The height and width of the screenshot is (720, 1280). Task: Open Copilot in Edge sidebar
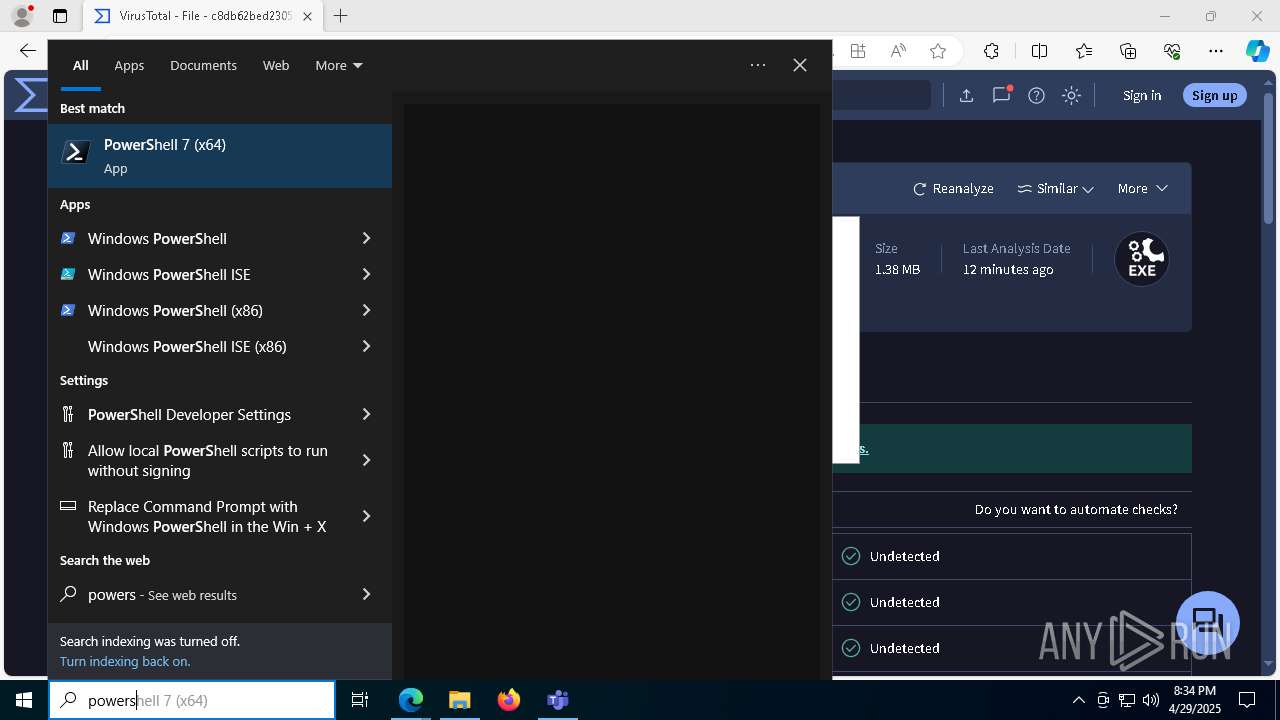[1257, 51]
